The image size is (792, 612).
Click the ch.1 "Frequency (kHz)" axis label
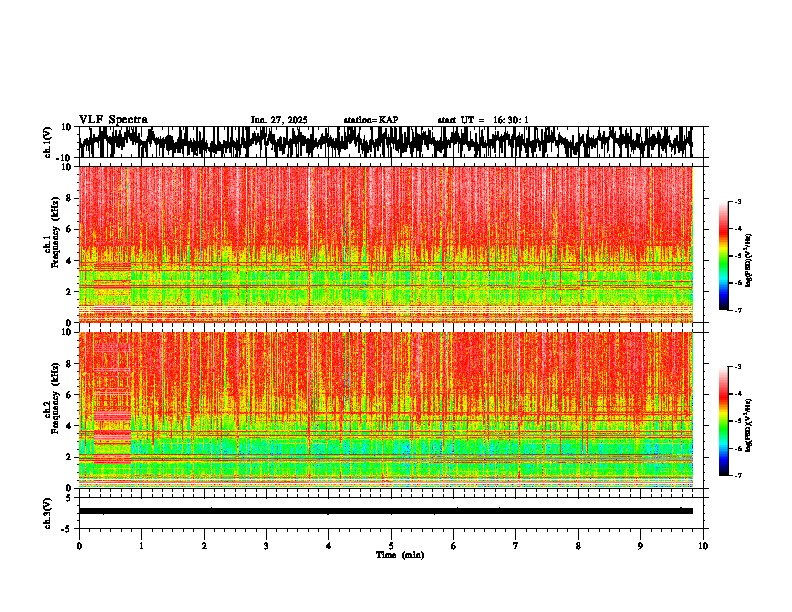55,233
